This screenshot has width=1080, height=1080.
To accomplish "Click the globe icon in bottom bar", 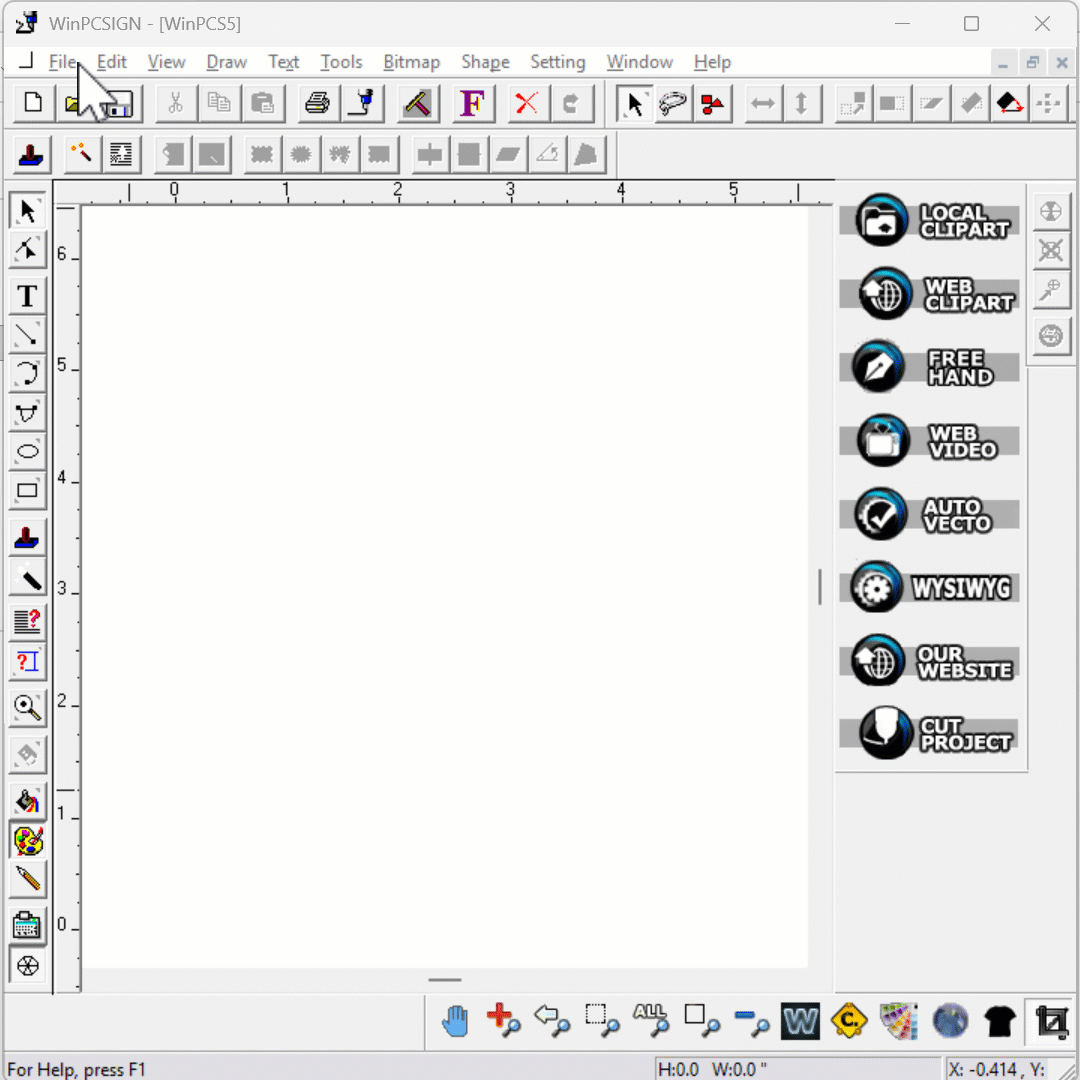I will [x=951, y=1021].
